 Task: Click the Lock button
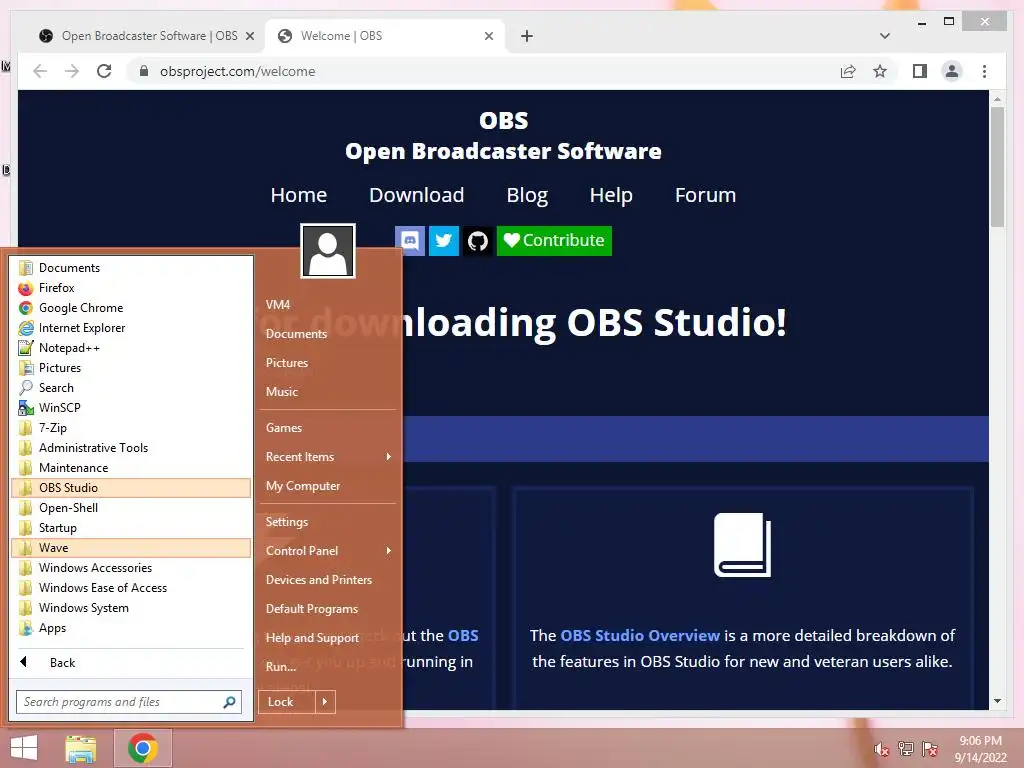tap(287, 702)
